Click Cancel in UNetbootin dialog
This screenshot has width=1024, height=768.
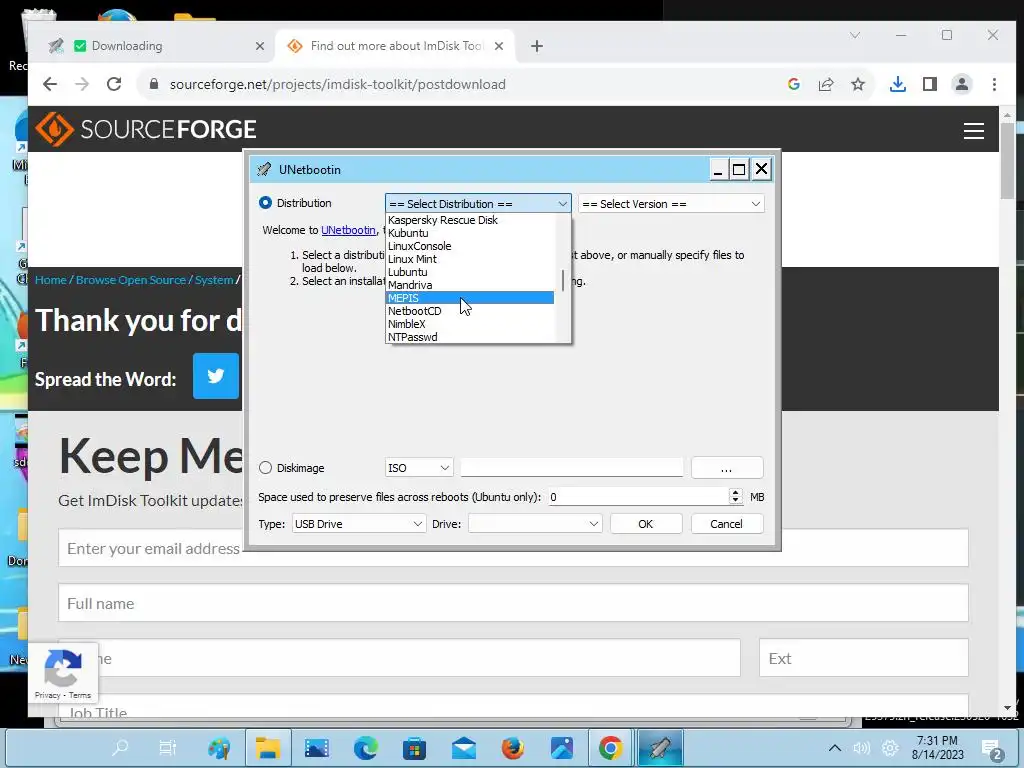point(726,524)
